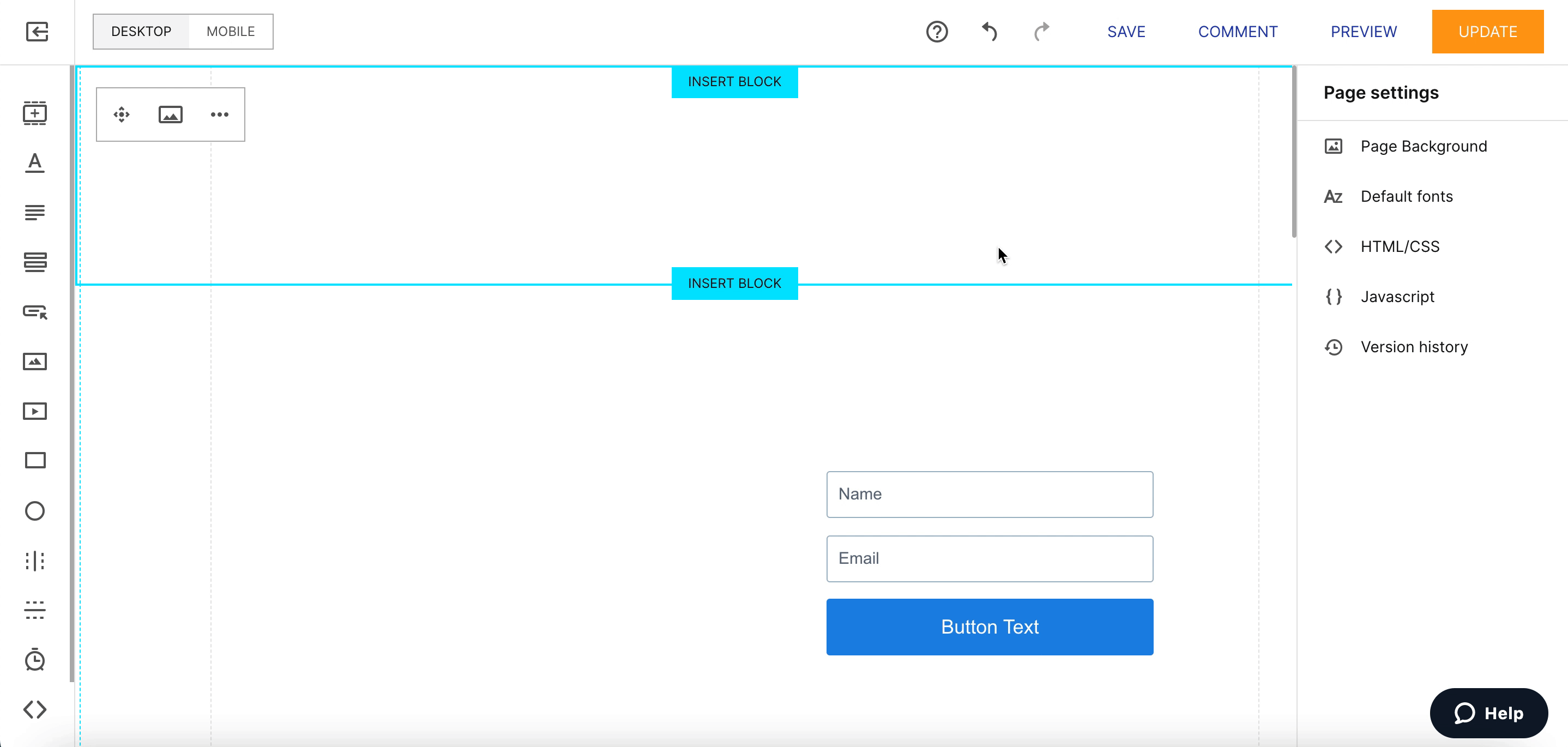Click the Email input field
The image size is (1568, 747).
[x=989, y=558]
